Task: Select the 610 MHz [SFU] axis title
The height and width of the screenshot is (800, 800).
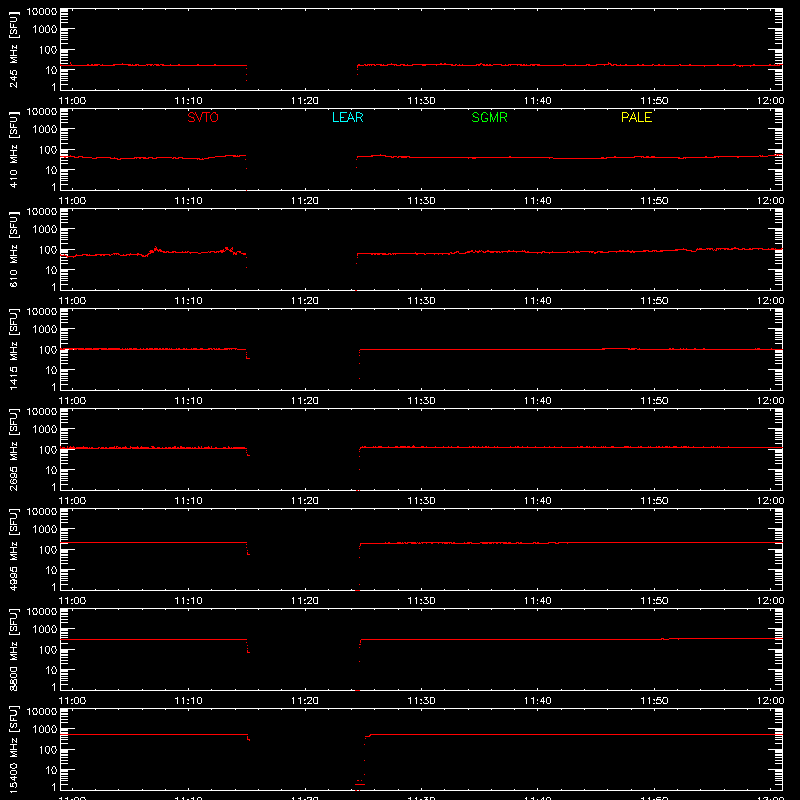Action: tap(13, 249)
